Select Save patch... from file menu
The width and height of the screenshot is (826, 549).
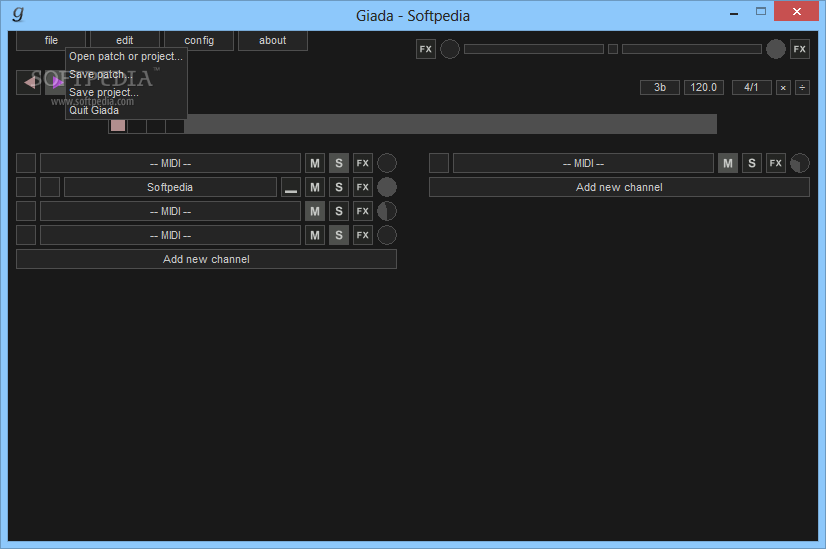[x=126, y=74]
